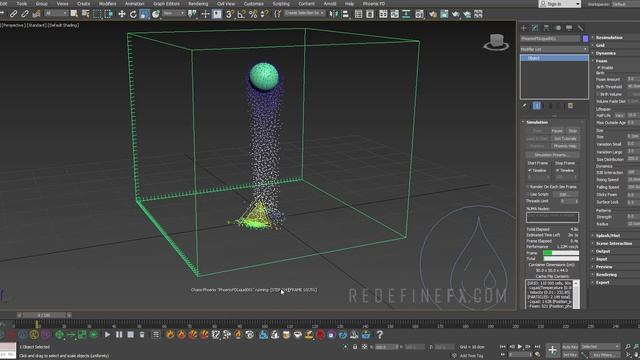Open the Utilities wrench panel tab

click(x=580, y=28)
